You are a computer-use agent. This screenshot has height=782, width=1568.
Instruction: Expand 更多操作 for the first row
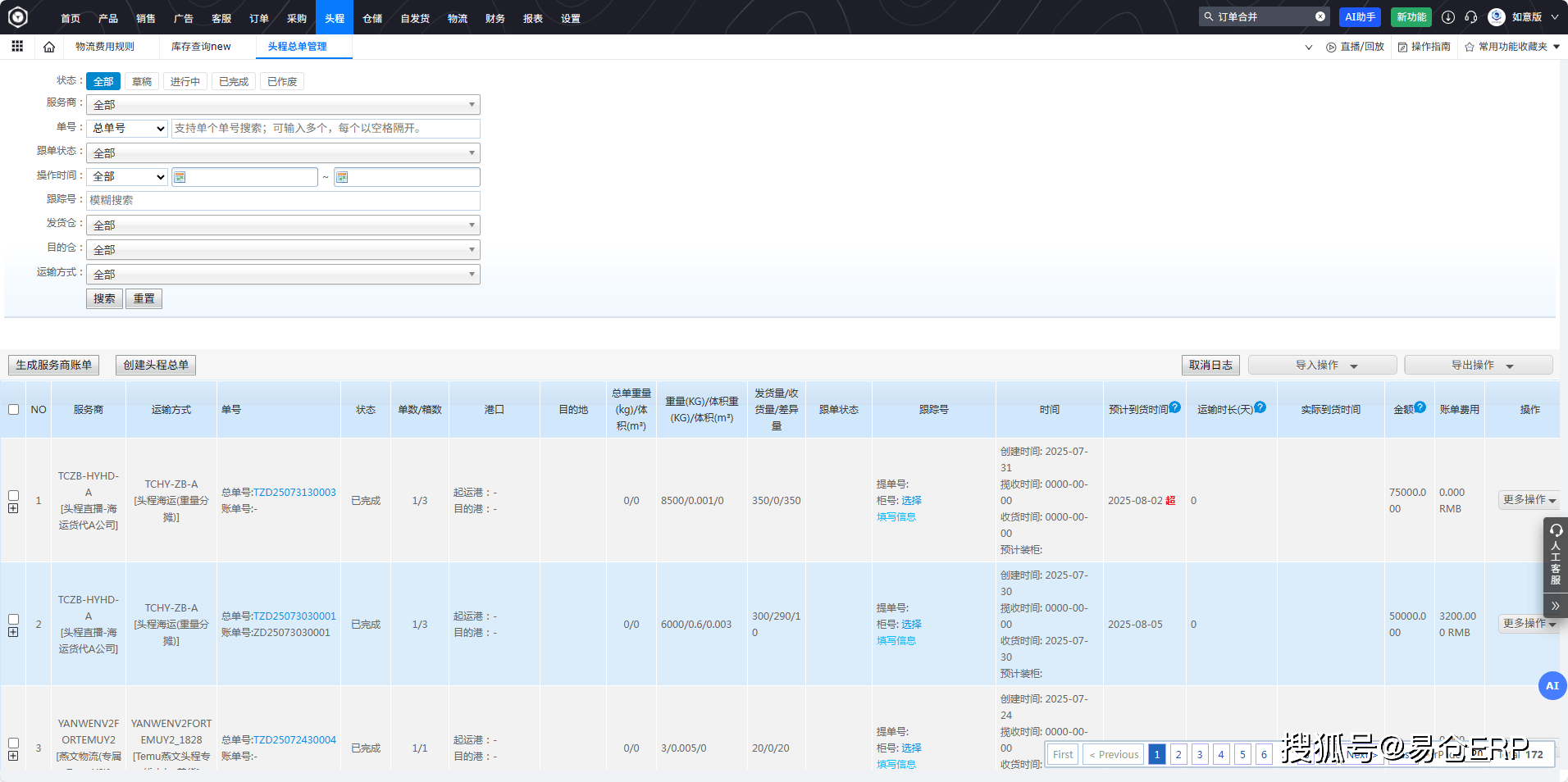(x=1529, y=500)
